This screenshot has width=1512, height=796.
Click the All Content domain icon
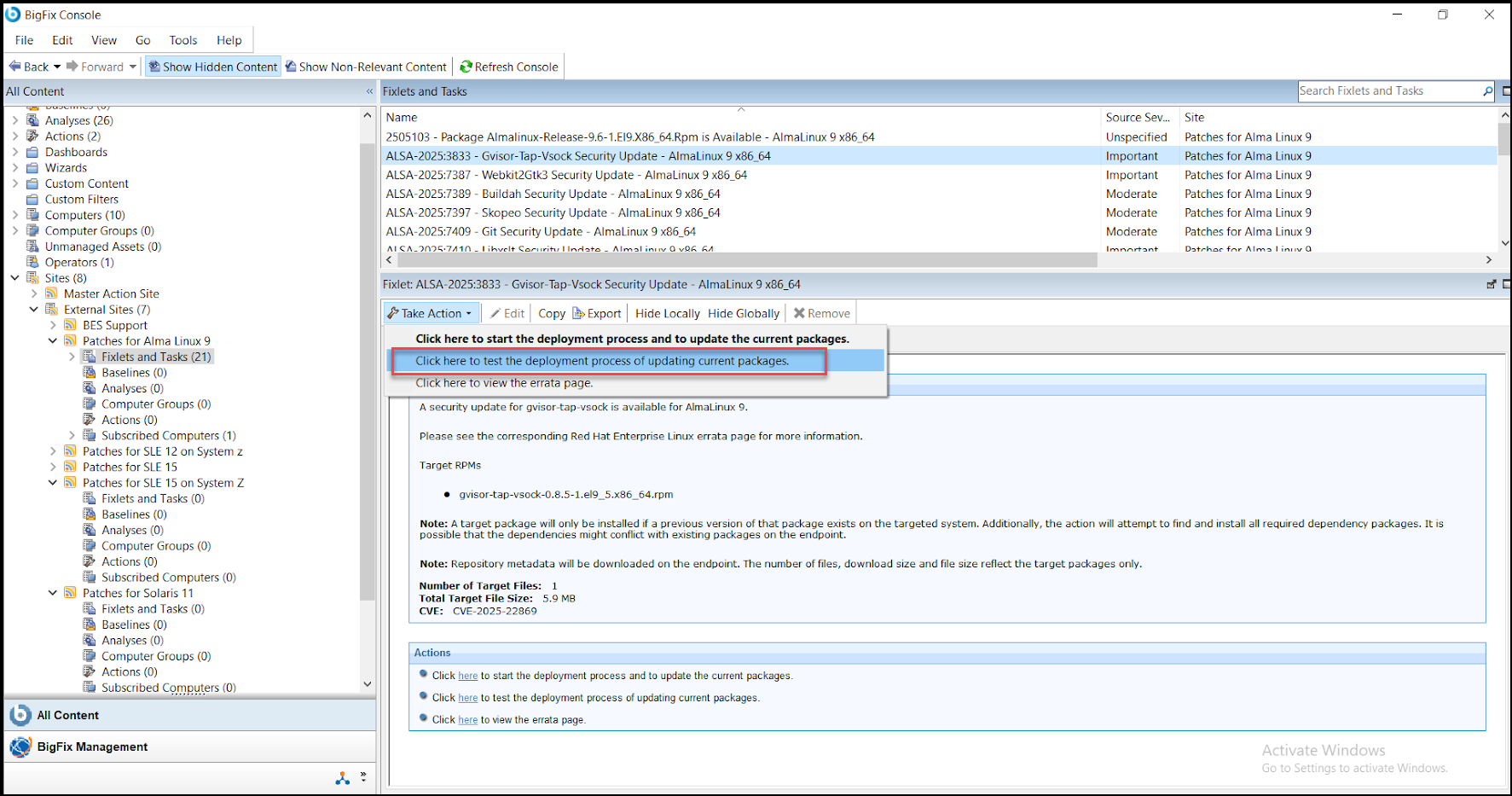click(x=20, y=715)
